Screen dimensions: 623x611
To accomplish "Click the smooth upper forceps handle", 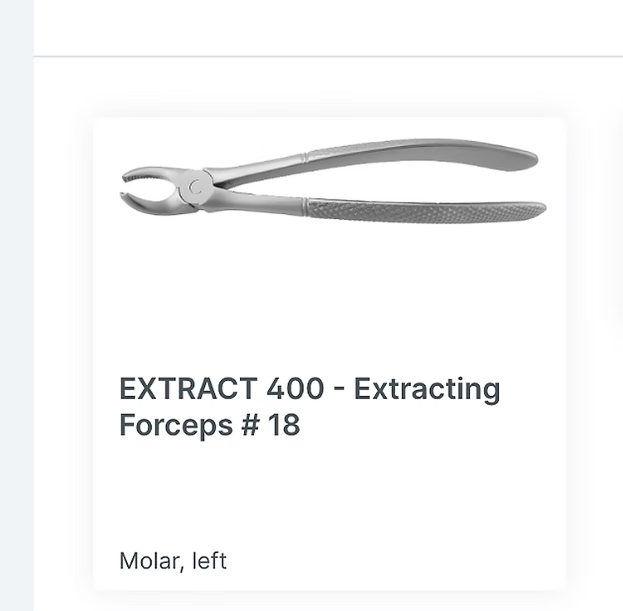I will [x=420, y=156].
